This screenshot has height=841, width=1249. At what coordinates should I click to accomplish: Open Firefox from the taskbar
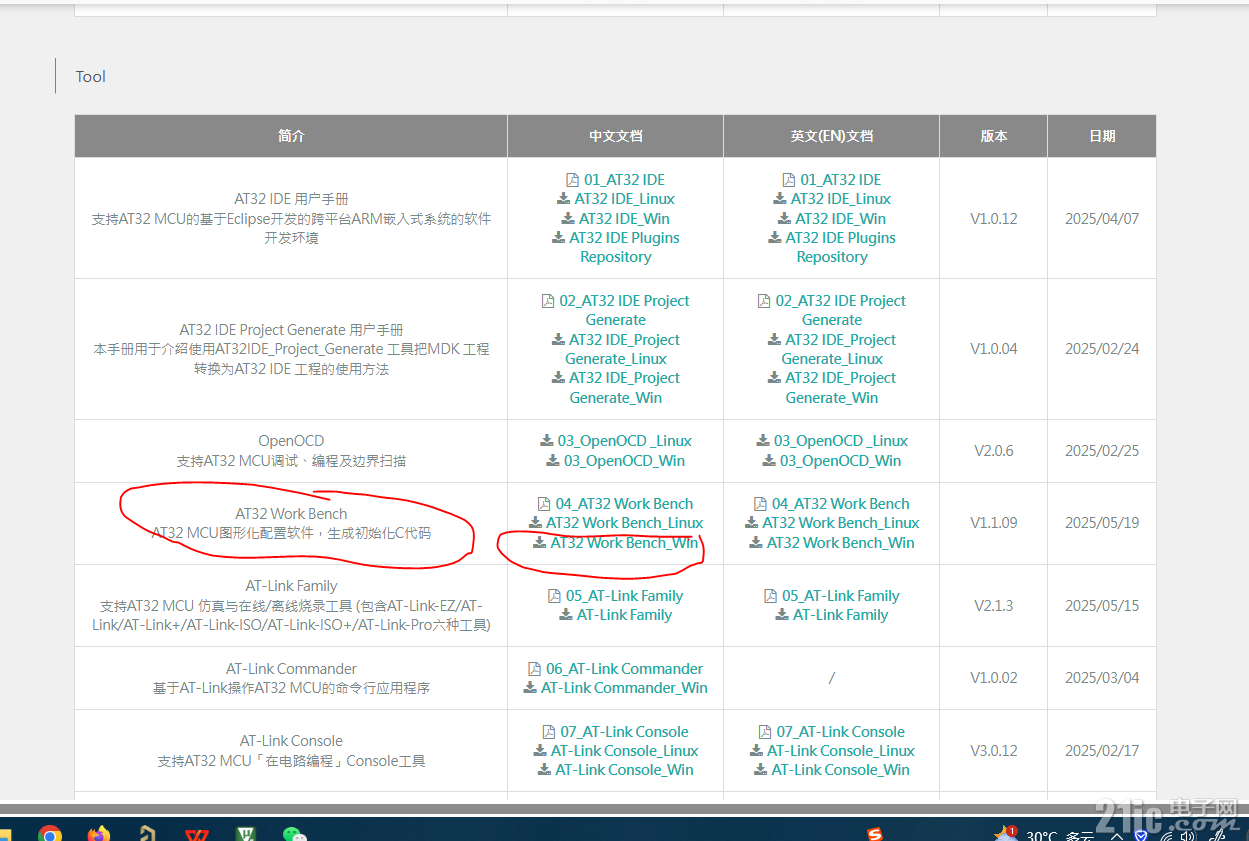click(x=98, y=832)
